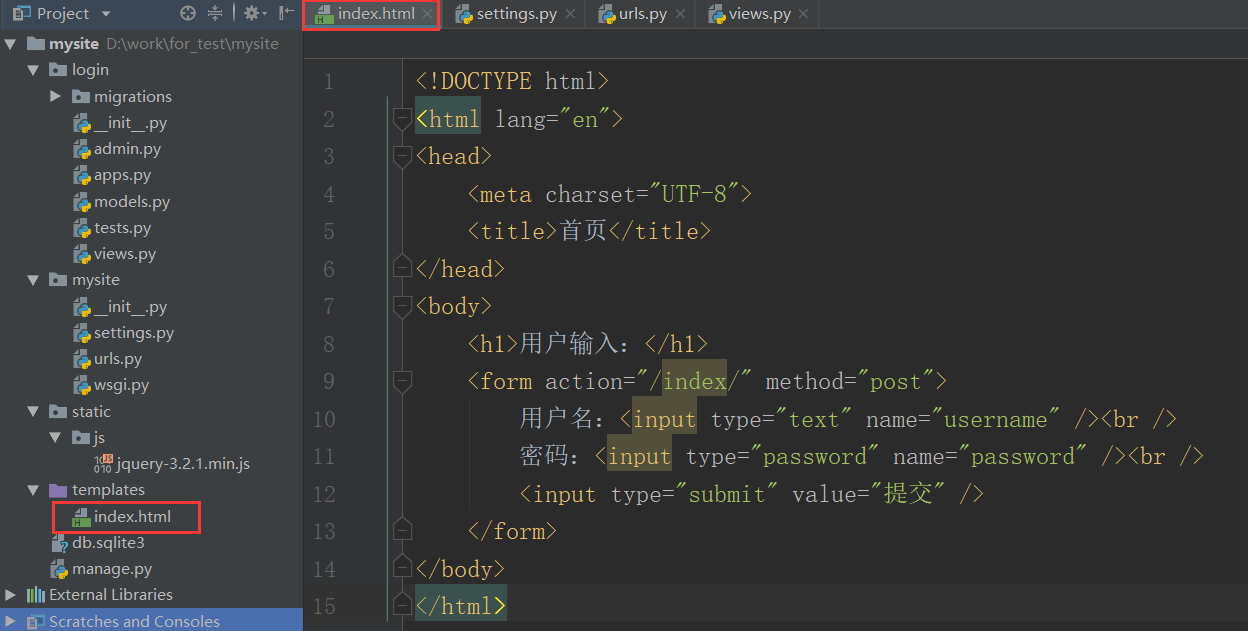Close the index.html editor tab

pos(427,14)
